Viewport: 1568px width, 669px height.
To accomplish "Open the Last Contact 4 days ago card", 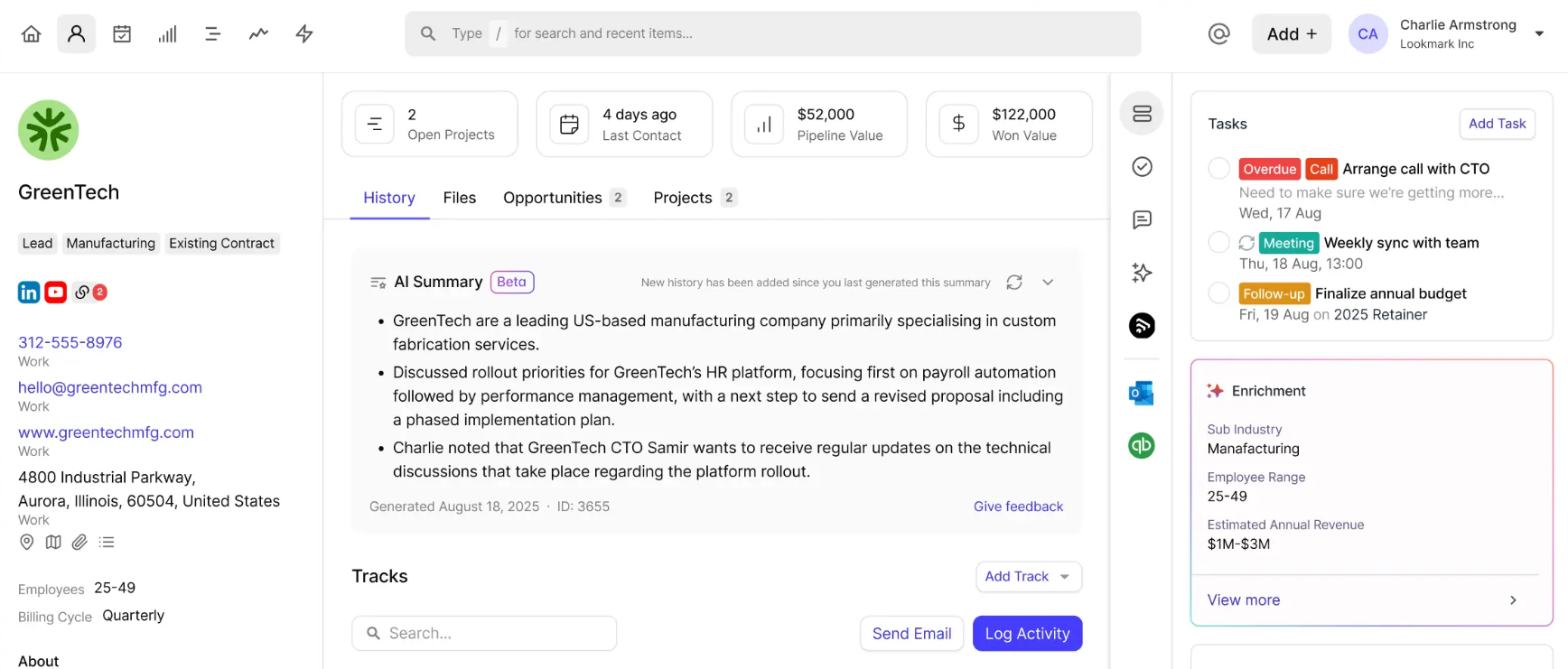I will (624, 124).
